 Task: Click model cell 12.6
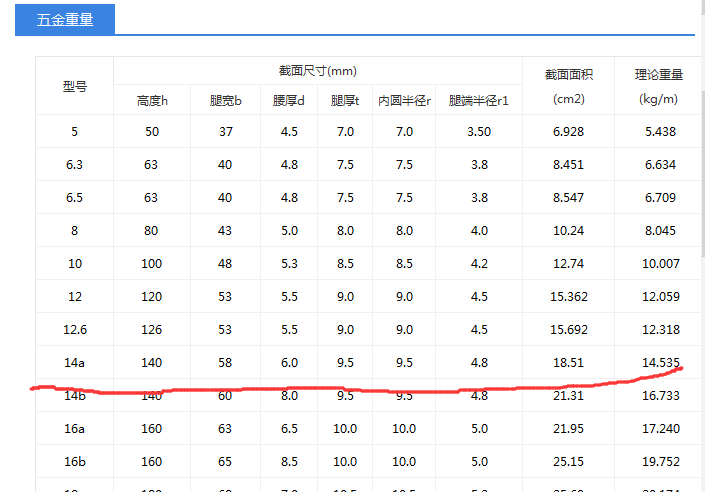point(75,330)
